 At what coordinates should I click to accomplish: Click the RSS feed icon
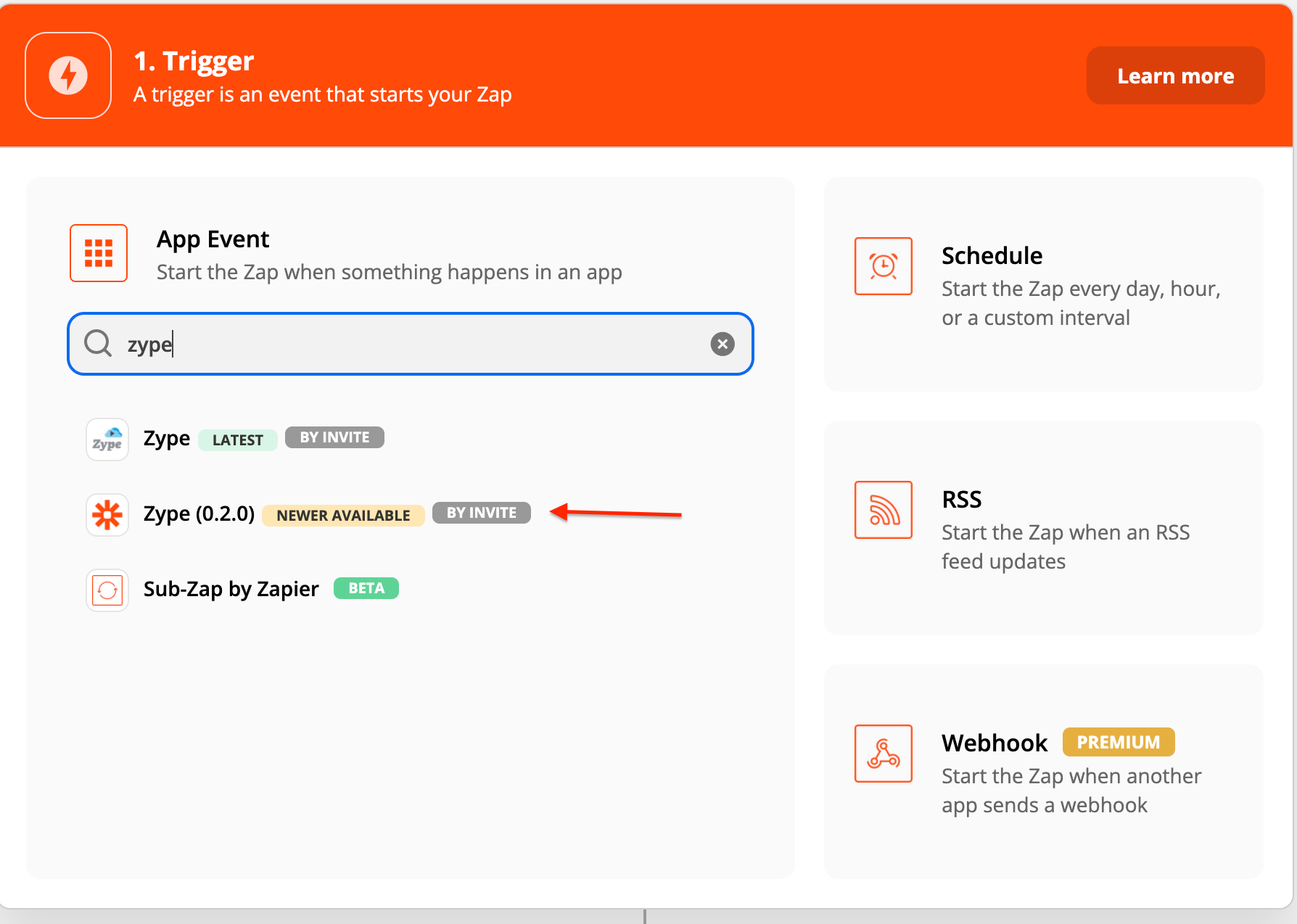point(884,510)
